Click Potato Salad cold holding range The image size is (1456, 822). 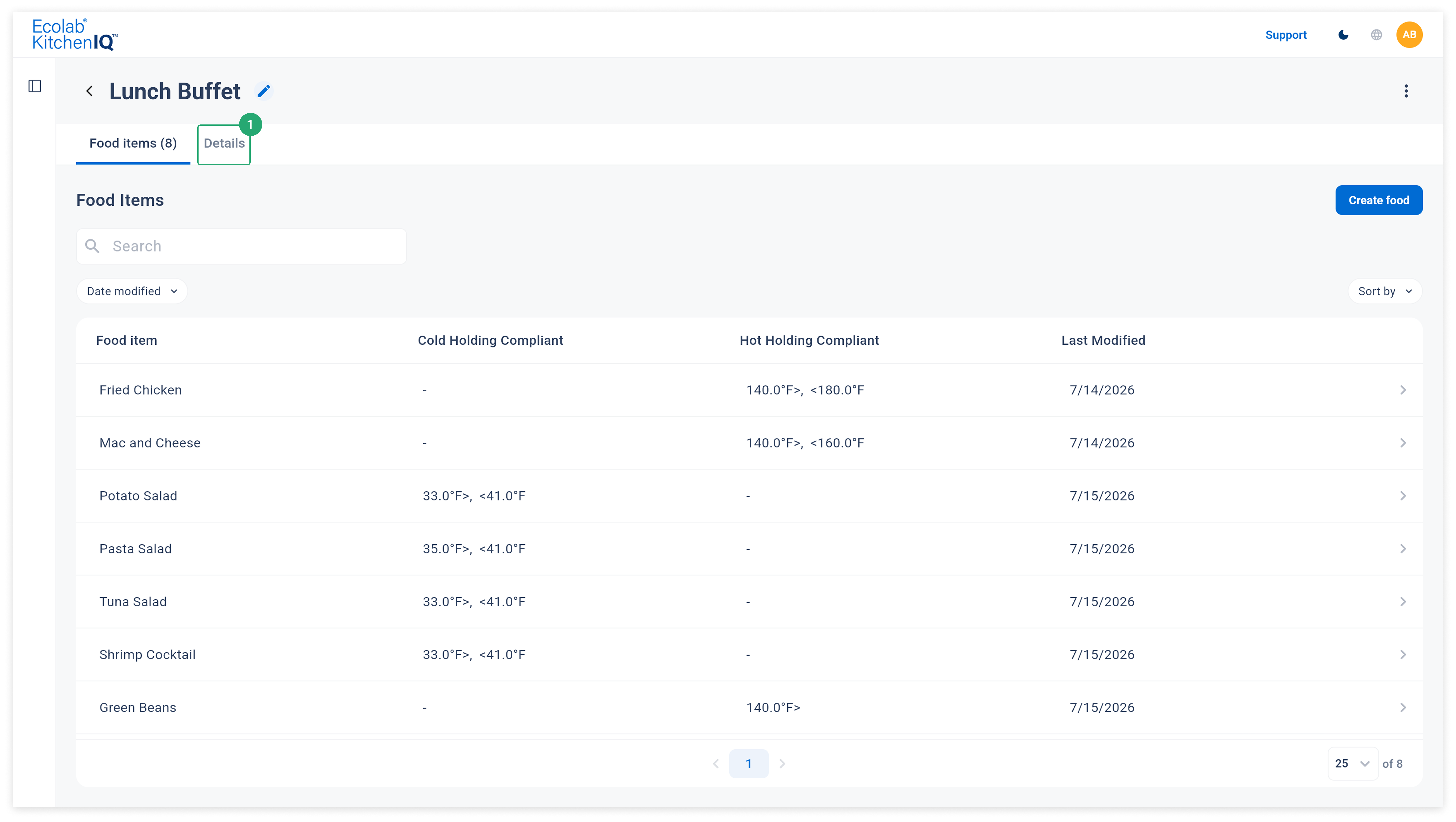474,496
